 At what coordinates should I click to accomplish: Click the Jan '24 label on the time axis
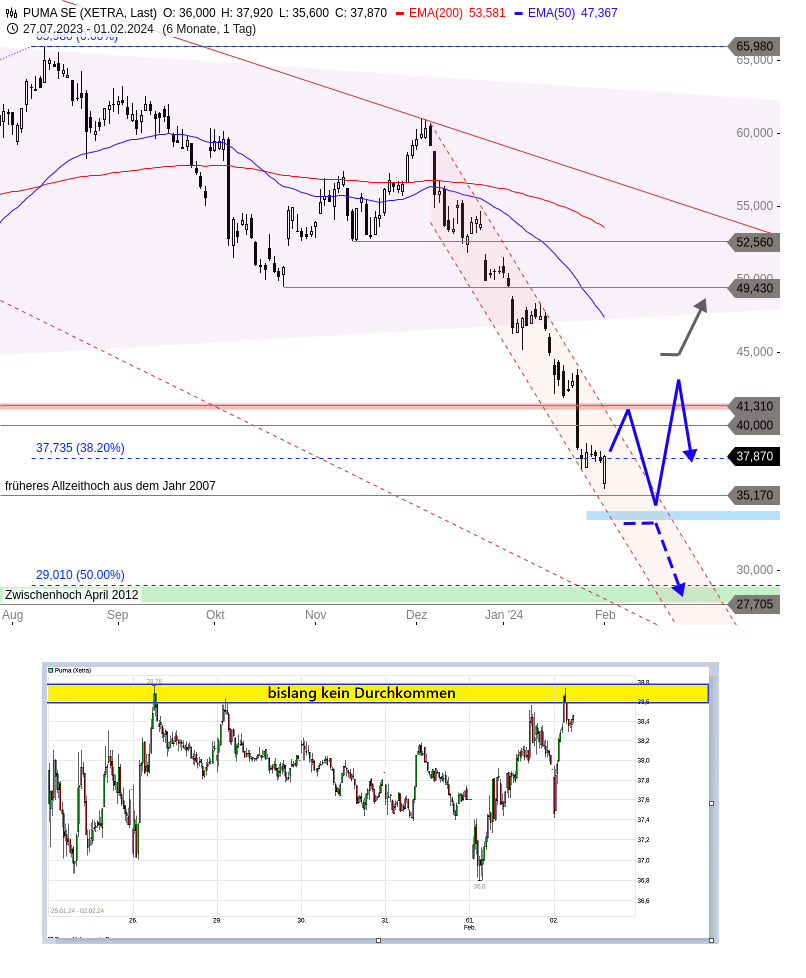[x=504, y=614]
